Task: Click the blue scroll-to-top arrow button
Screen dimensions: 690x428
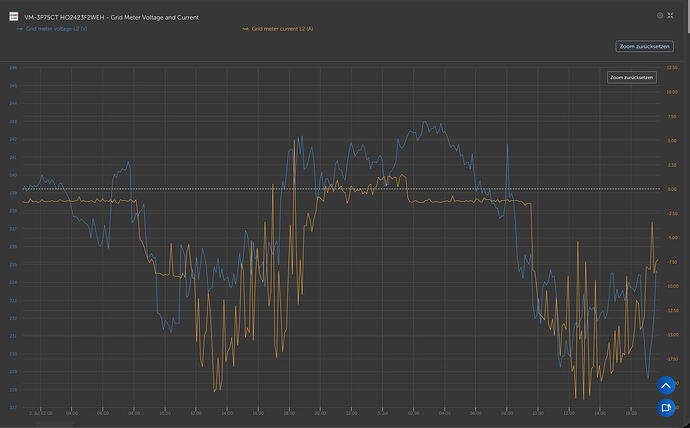Action: [x=666, y=385]
